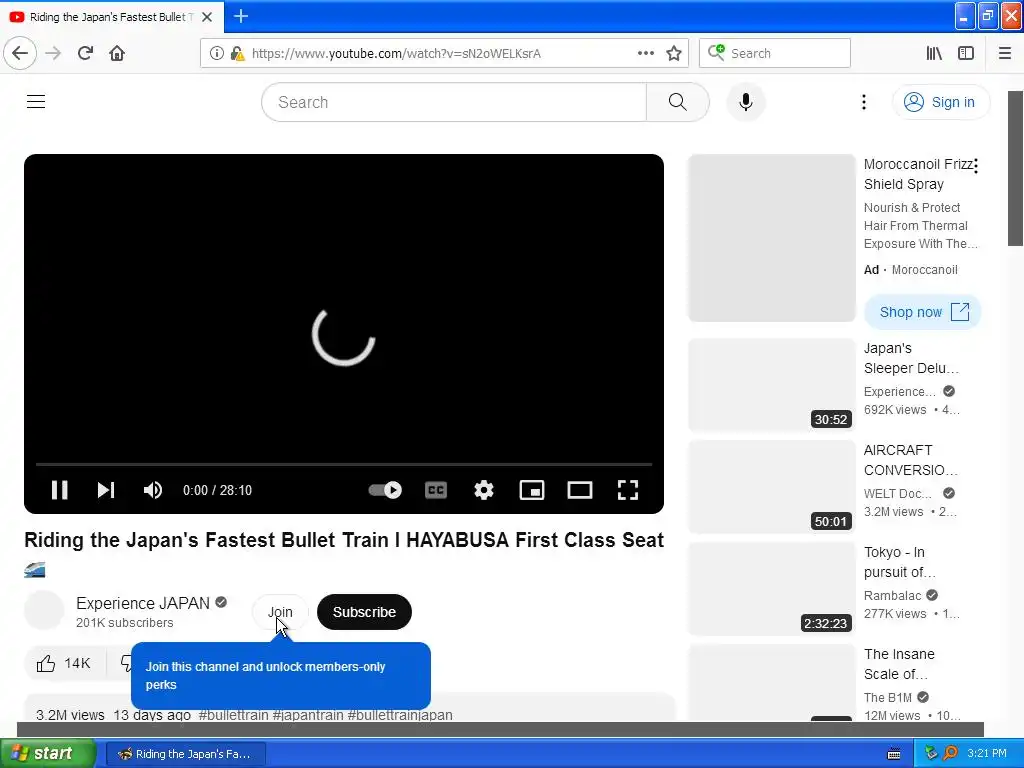Enable miniplayer mode icon

tap(532, 490)
